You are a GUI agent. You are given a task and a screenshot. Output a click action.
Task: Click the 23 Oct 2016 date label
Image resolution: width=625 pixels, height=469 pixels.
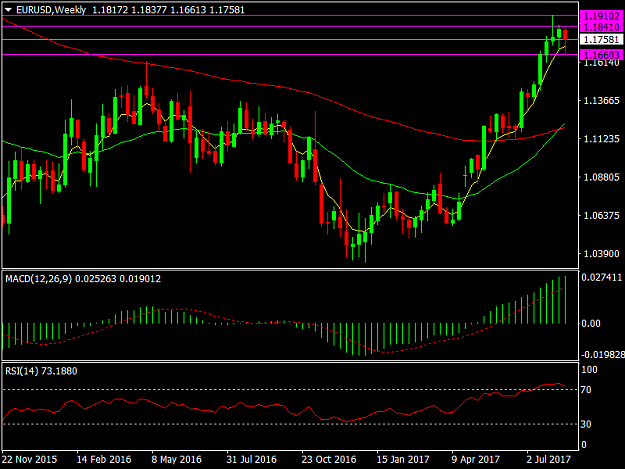click(x=329, y=459)
